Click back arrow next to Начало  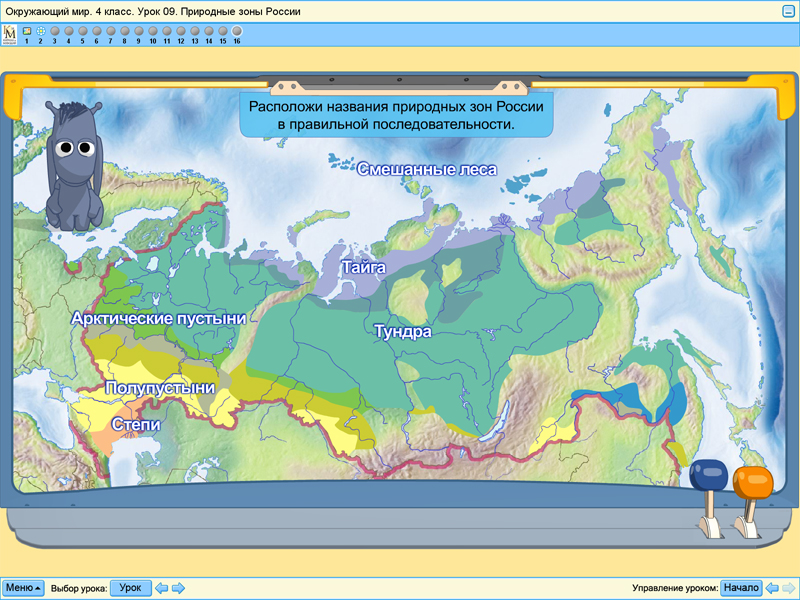(x=772, y=588)
